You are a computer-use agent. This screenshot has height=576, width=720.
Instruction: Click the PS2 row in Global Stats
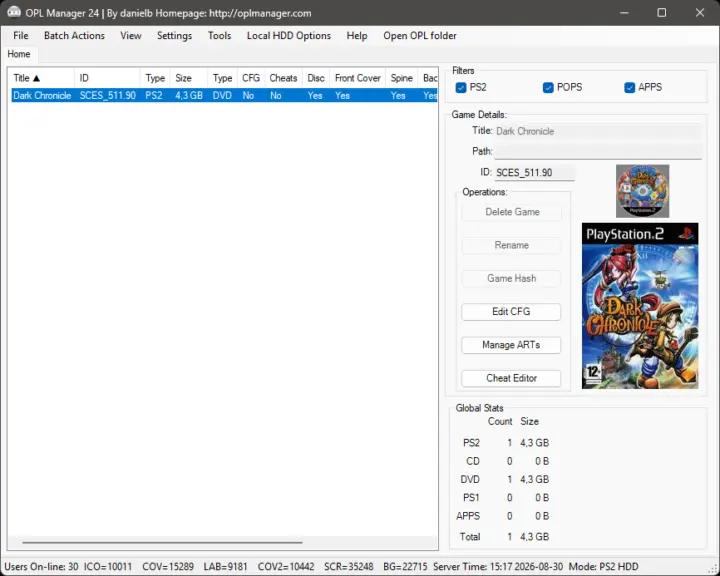point(505,443)
